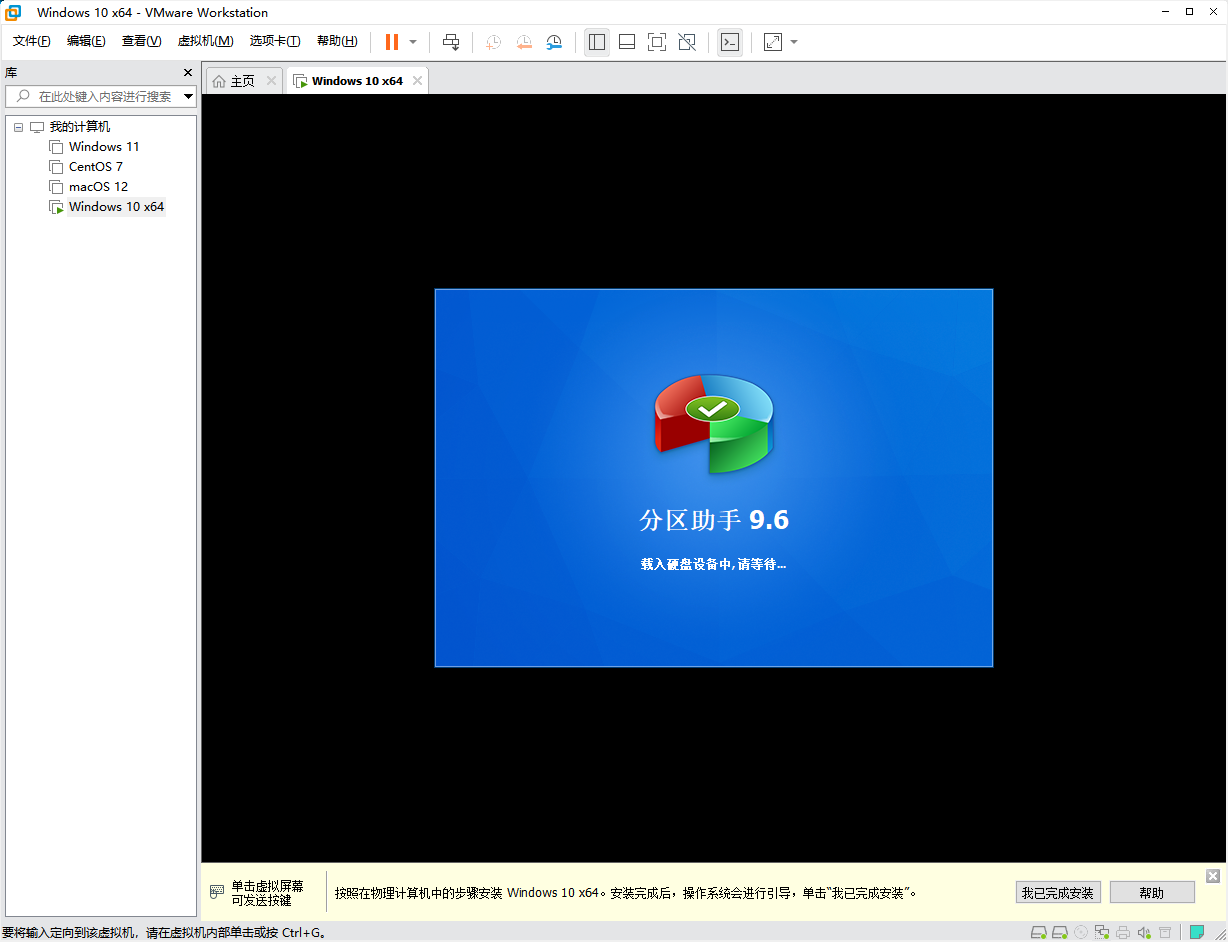This screenshot has height=942, width=1228.
Task: Click the orange pause virtual machine button
Action: coord(392,42)
